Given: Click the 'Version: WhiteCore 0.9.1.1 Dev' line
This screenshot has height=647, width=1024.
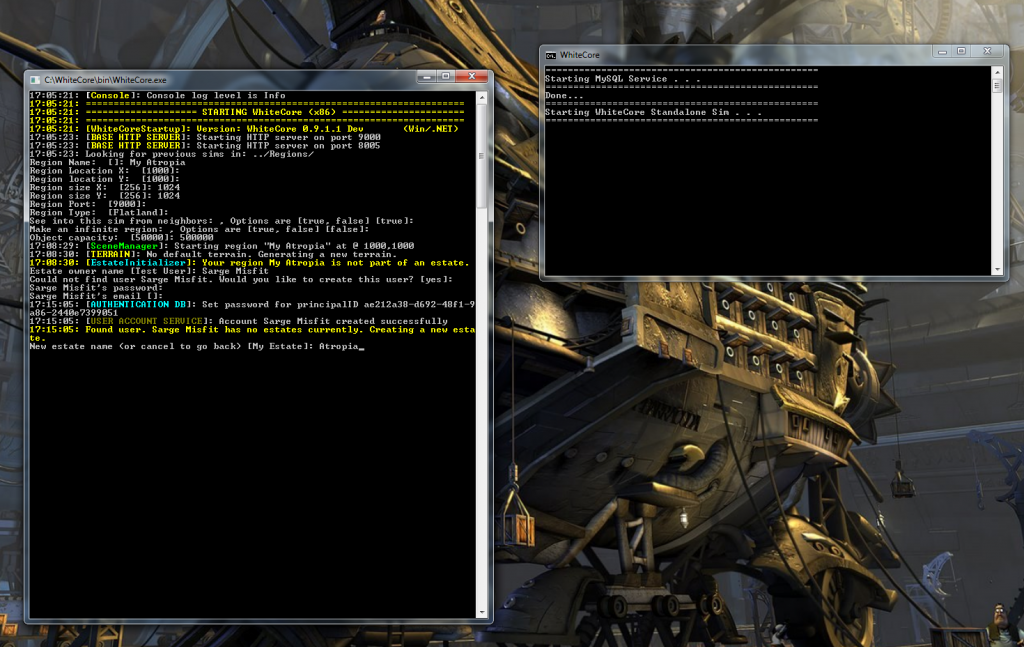Looking at the screenshot, I should 244,129.
